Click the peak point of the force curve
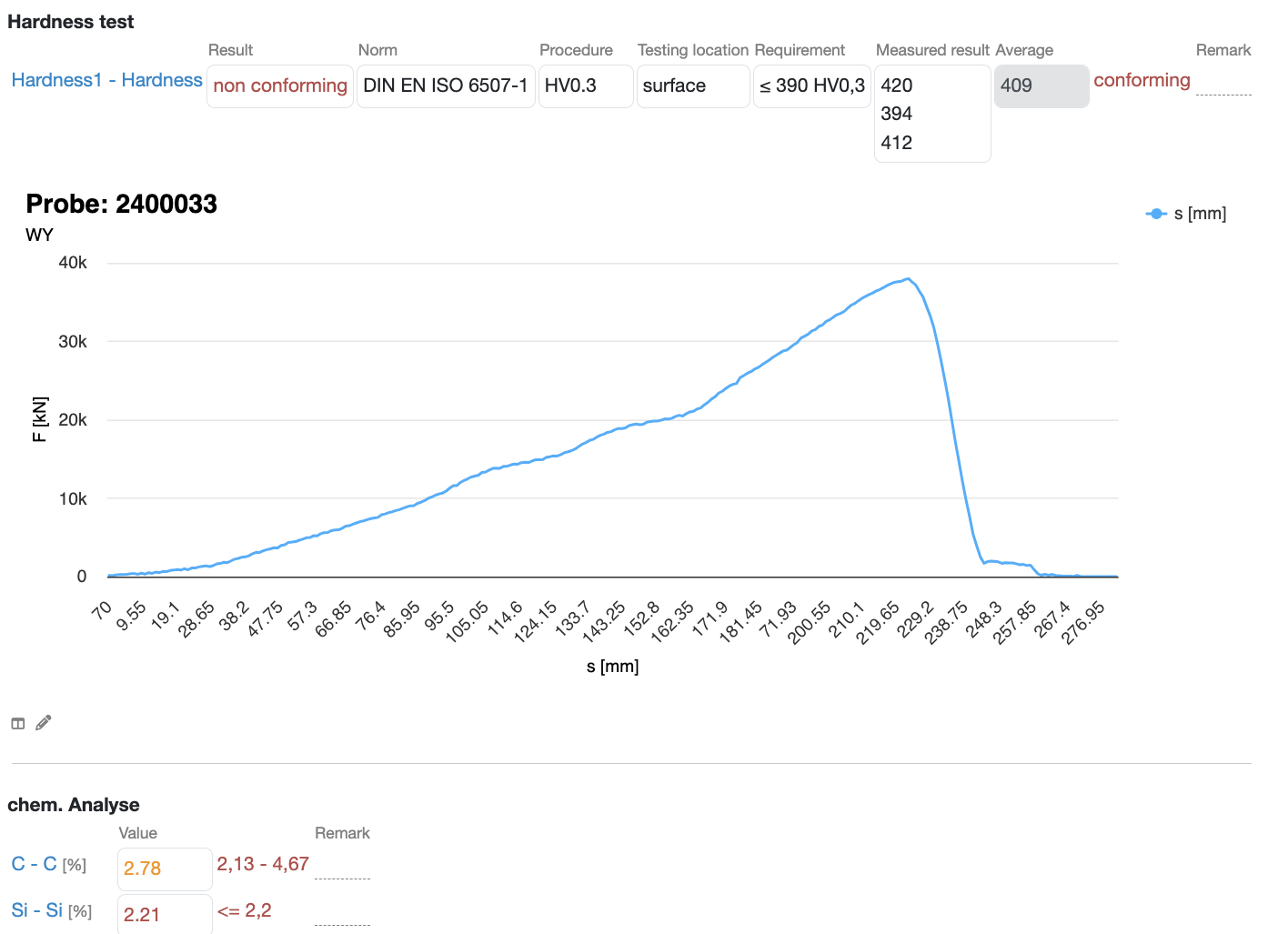 pyautogui.click(x=907, y=279)
